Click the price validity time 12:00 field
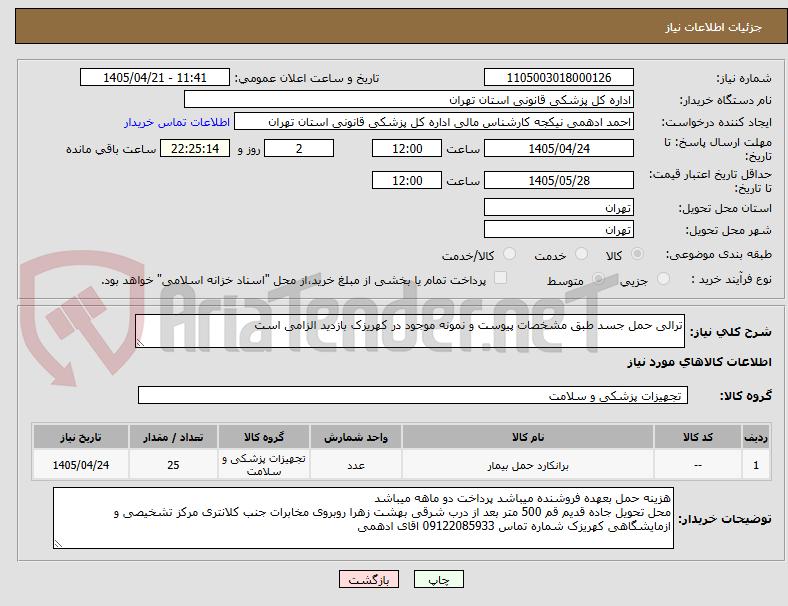This screenshot has height=606, width=788. coord(407,180)
